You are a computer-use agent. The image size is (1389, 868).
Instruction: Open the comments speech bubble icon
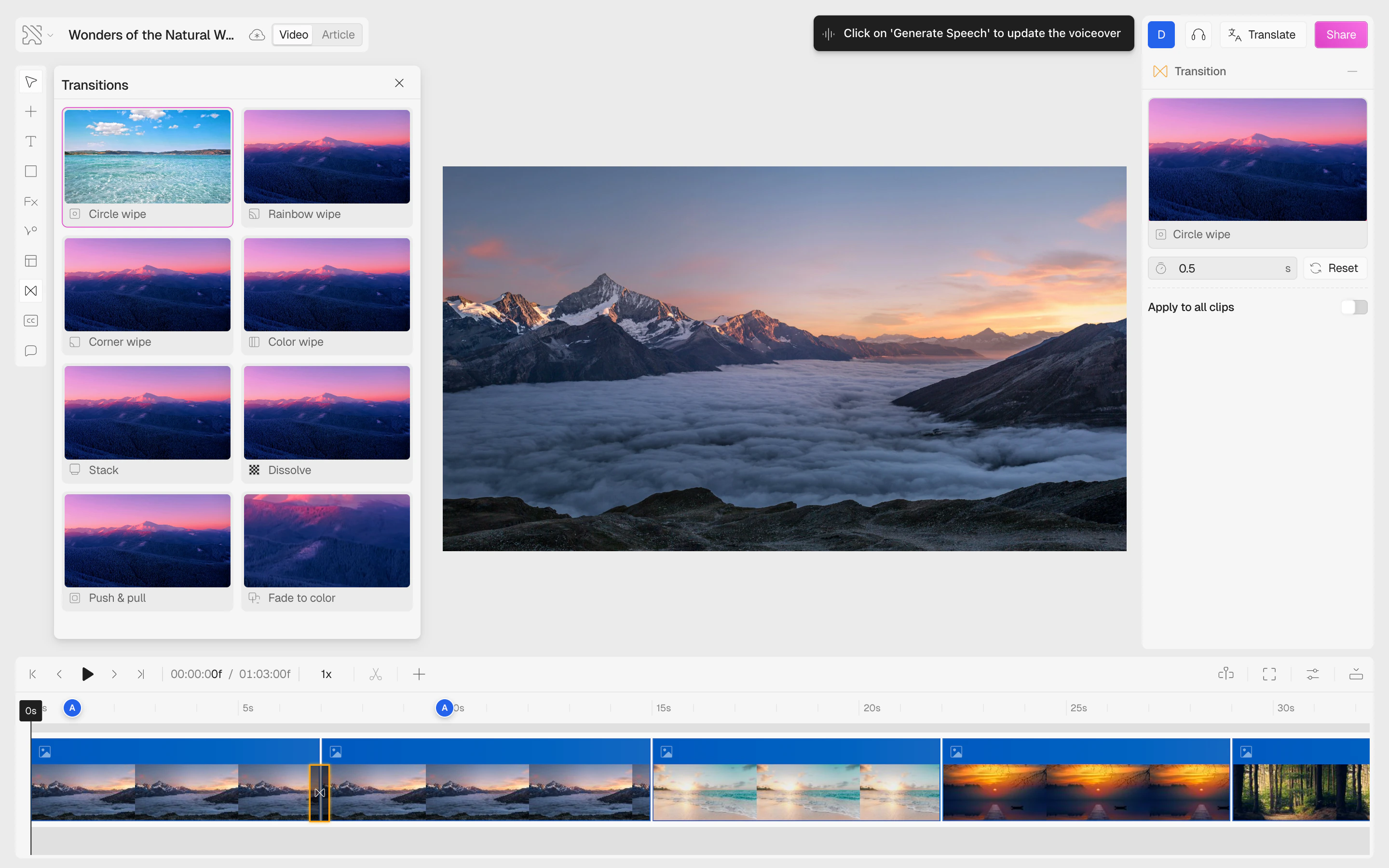tap(31, 351)
